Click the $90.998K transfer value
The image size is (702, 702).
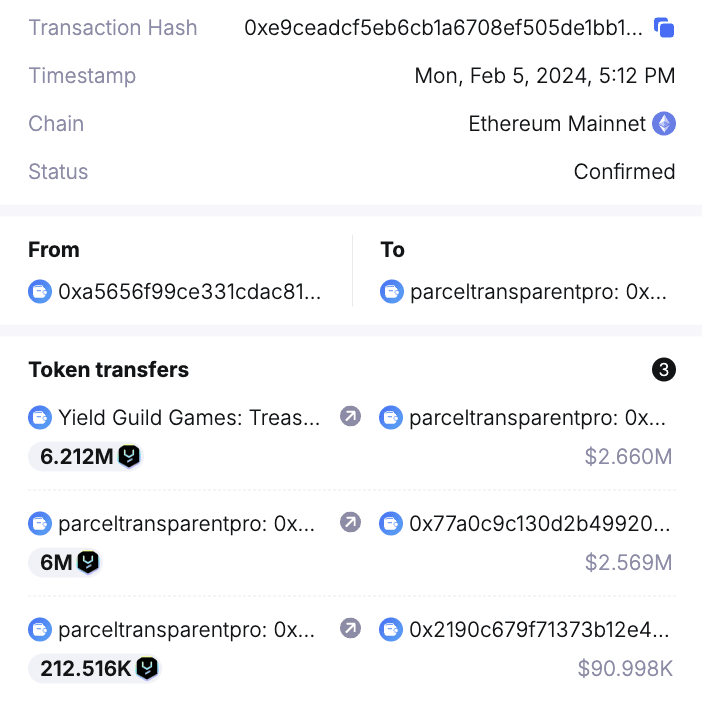pyautogui.click(x=625, y=668)
